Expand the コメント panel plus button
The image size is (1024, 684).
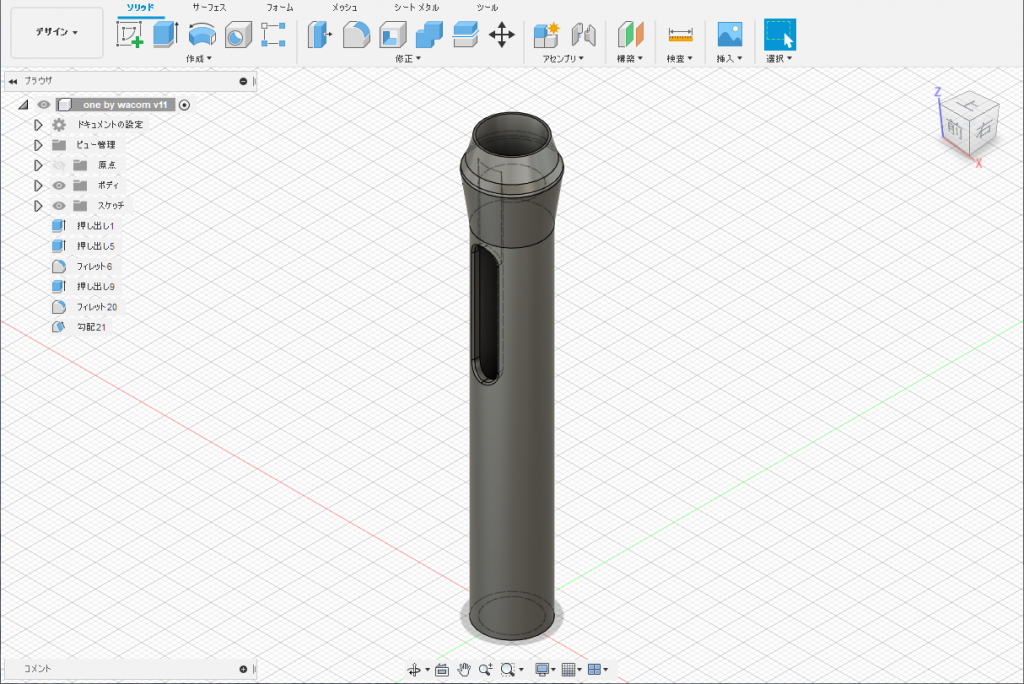[x=243, y=669]
